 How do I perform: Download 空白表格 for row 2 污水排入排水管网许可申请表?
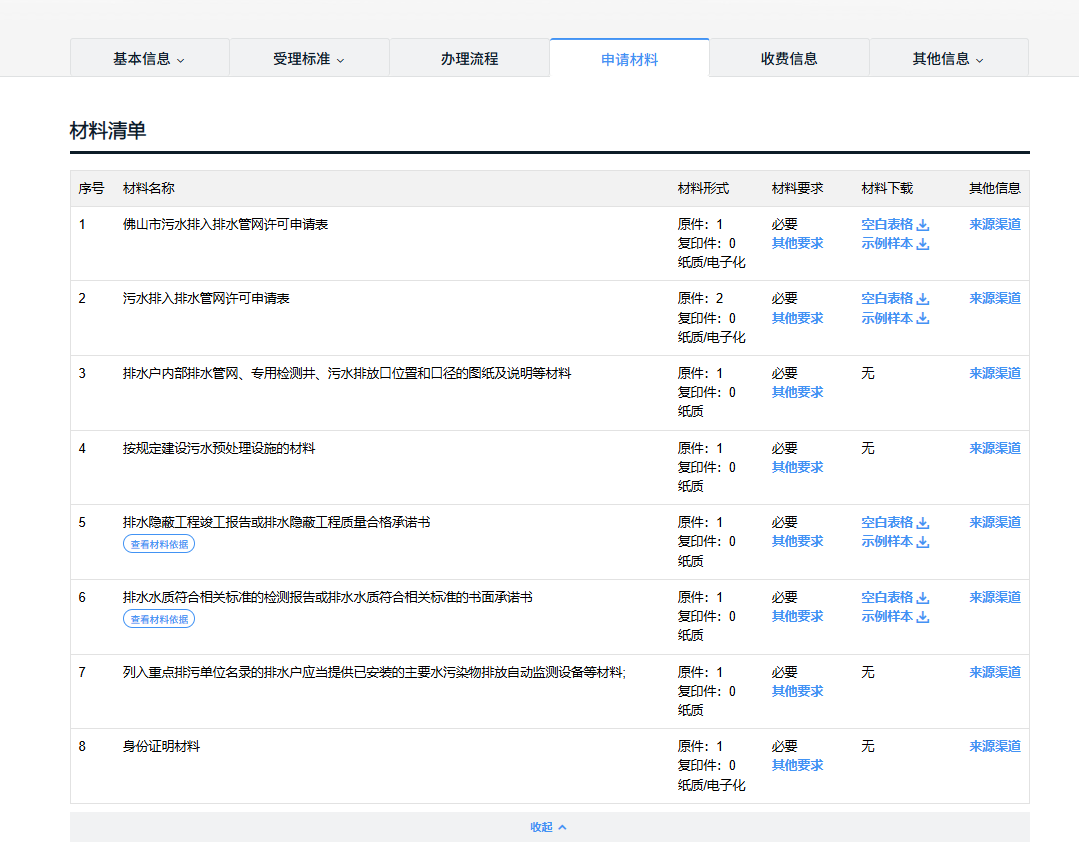click(x=895, y=298)
